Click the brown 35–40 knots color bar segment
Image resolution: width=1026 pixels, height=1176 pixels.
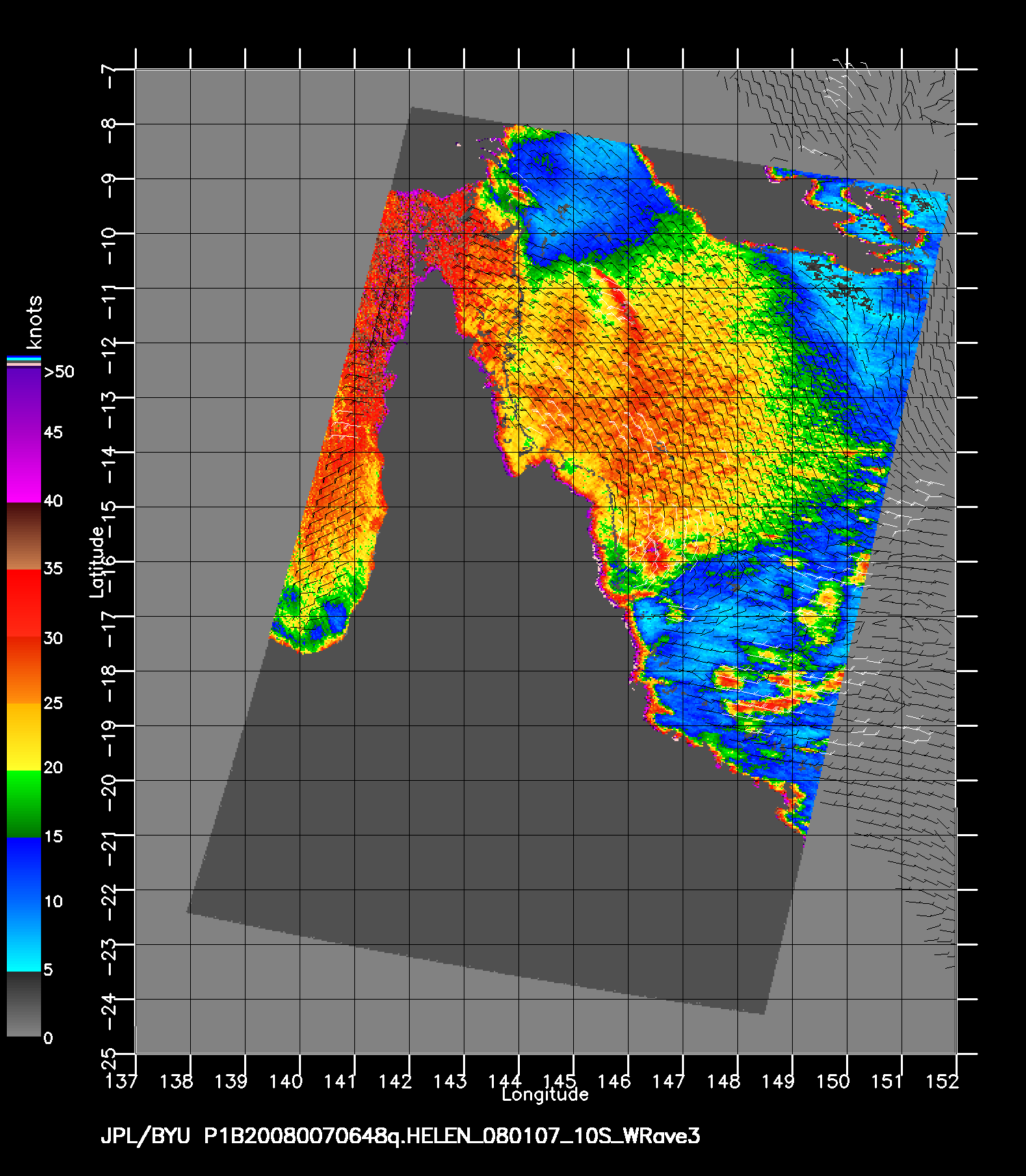(x=24, y=537)
